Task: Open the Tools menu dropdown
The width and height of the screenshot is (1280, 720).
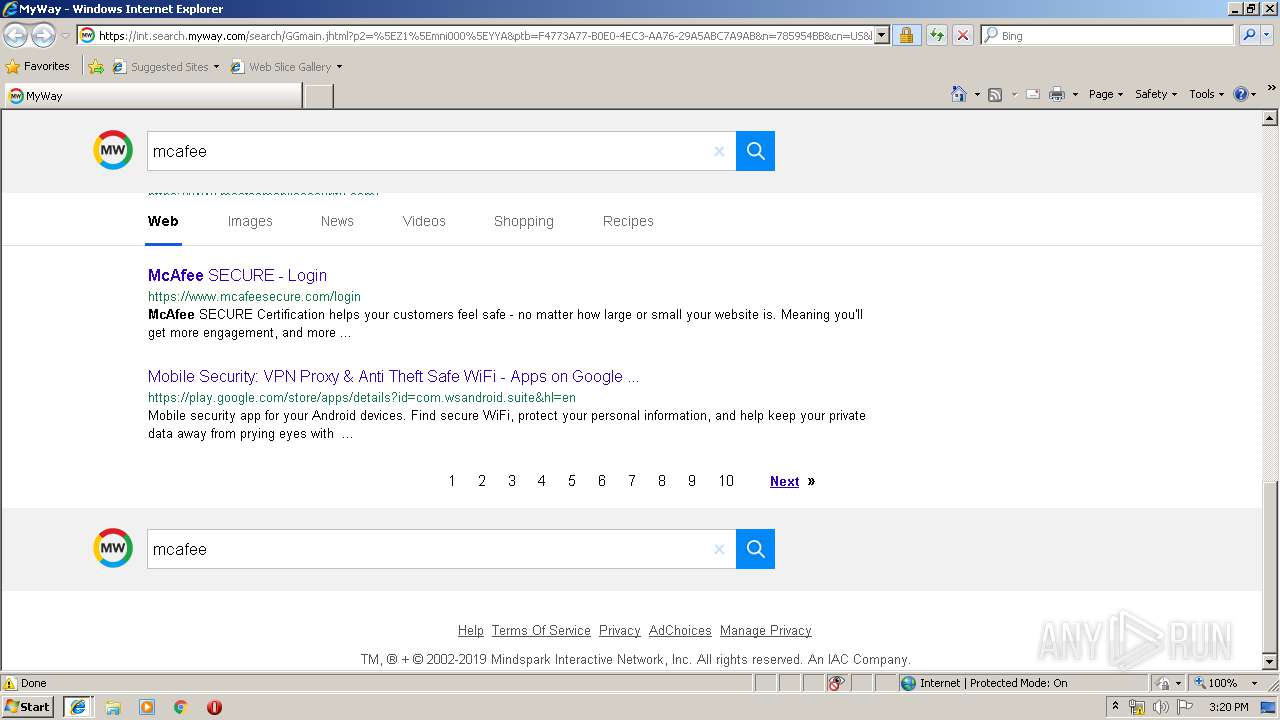Action: pos(1206,94)
